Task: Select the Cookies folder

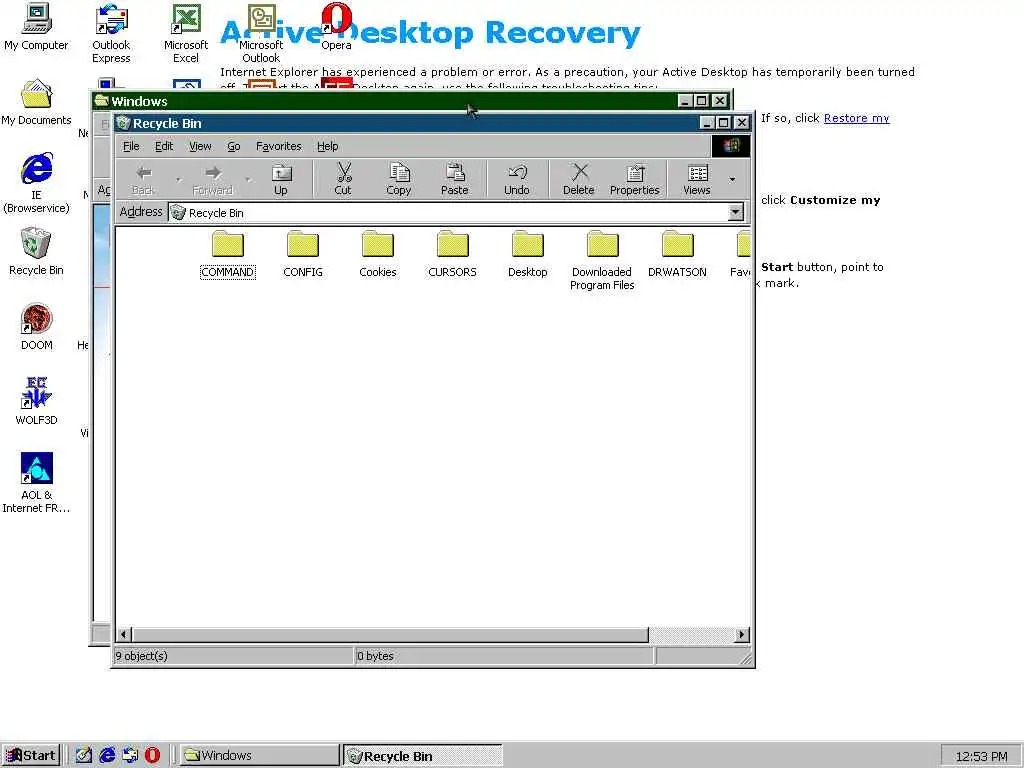Action: pyautogui.click(x=377, y=255)
